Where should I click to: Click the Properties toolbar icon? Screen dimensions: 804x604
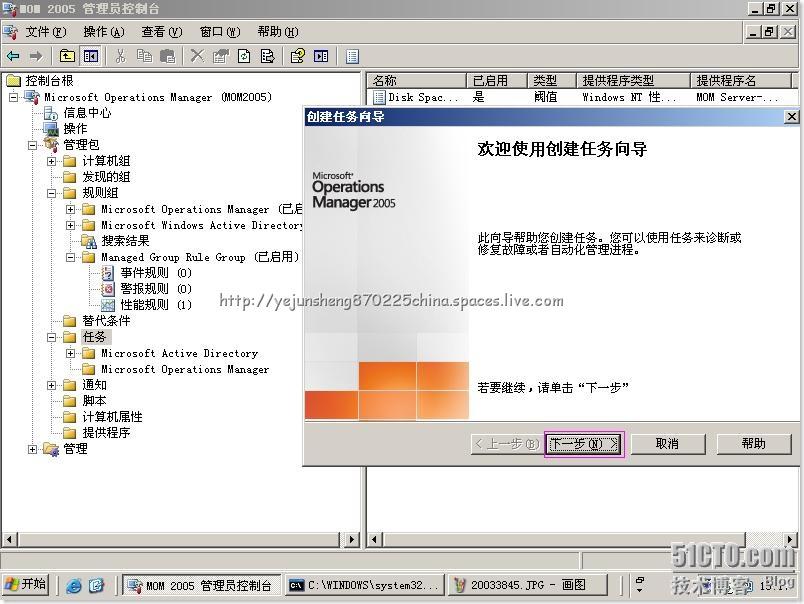click(x=221, y=56)
